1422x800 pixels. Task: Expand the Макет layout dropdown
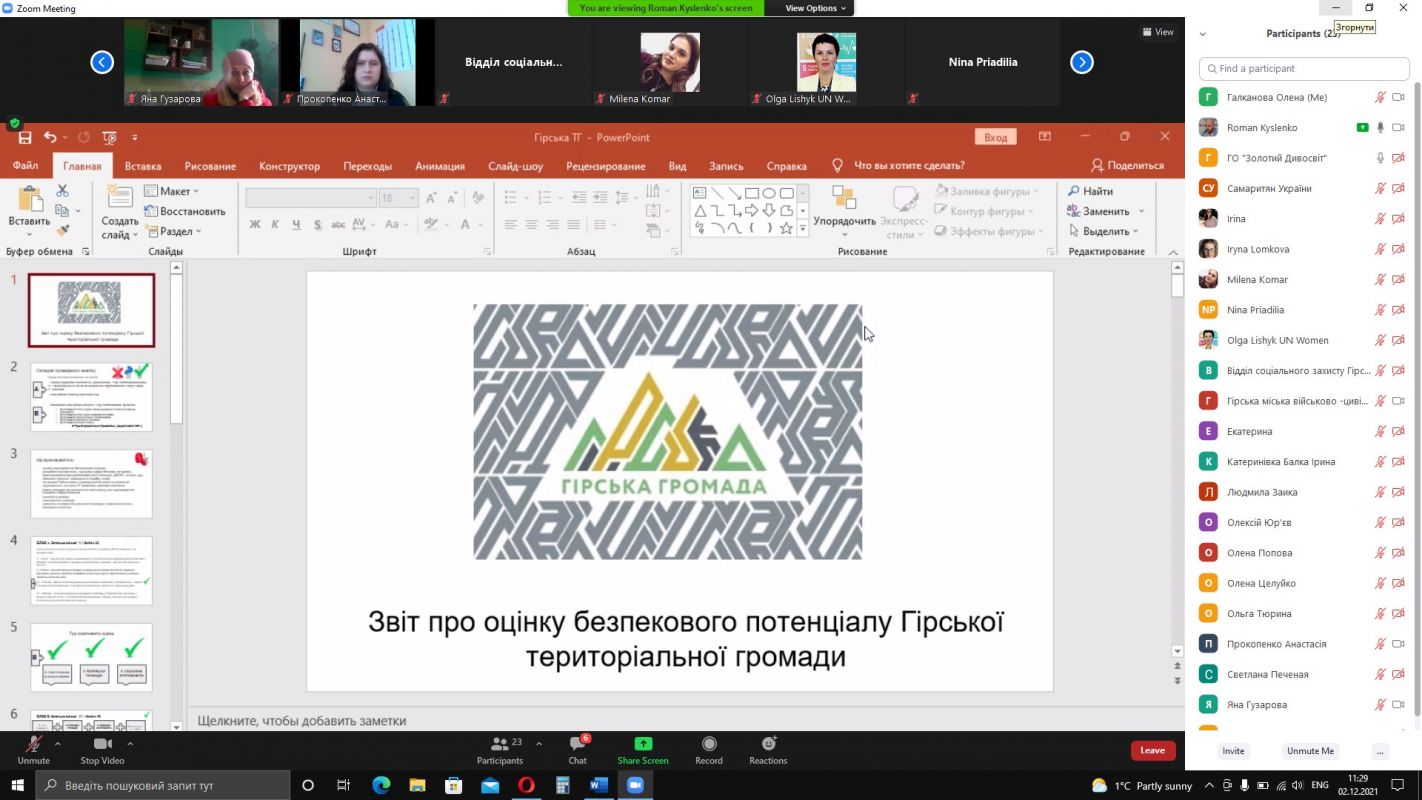(x=170, y=191)
